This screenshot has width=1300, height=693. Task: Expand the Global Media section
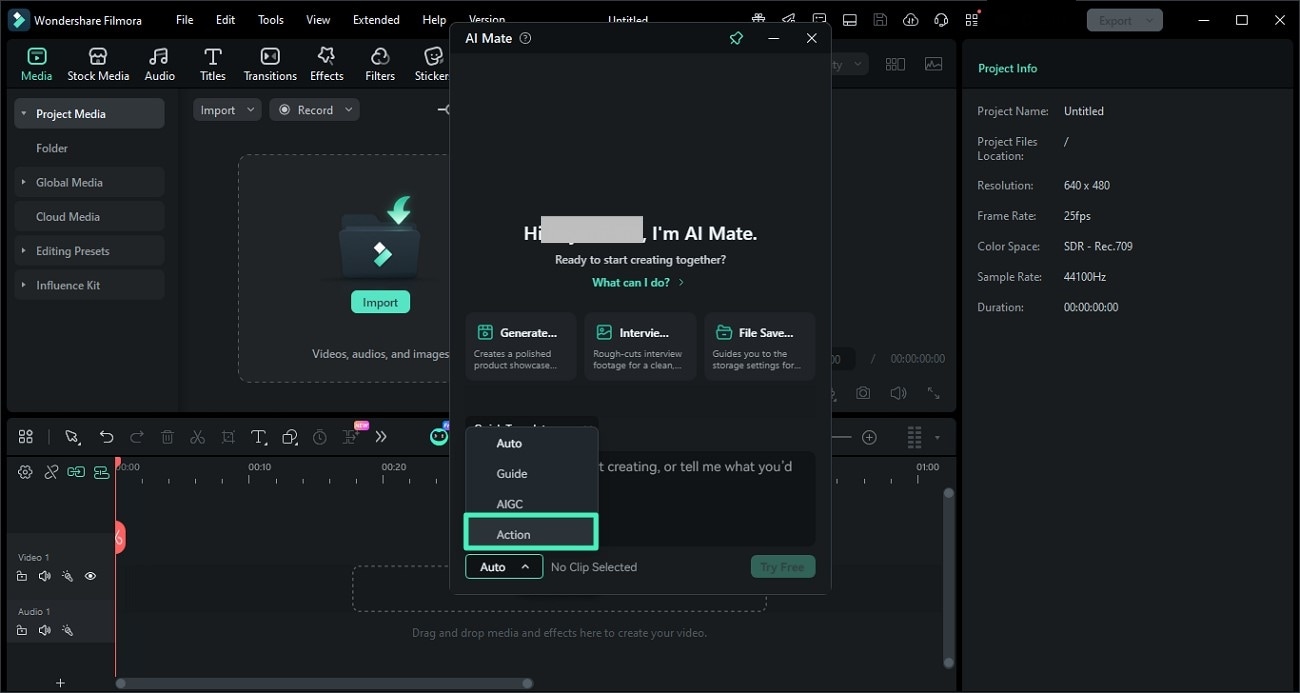24,182
